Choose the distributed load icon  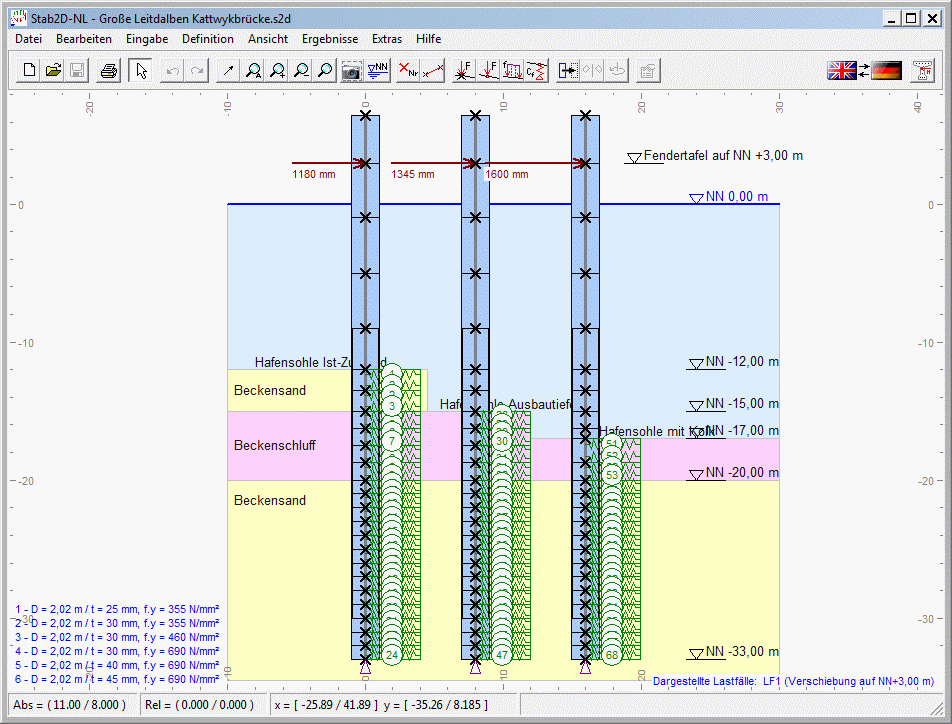click(513, 71)
